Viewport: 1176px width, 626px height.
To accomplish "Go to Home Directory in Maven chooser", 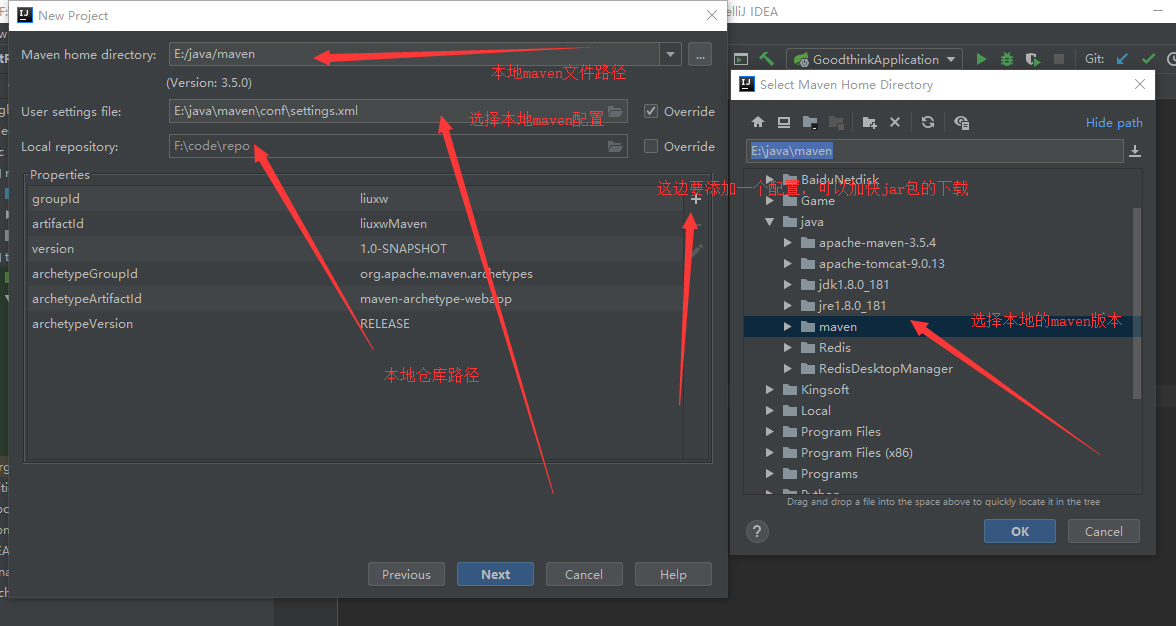I will [758, 122].
